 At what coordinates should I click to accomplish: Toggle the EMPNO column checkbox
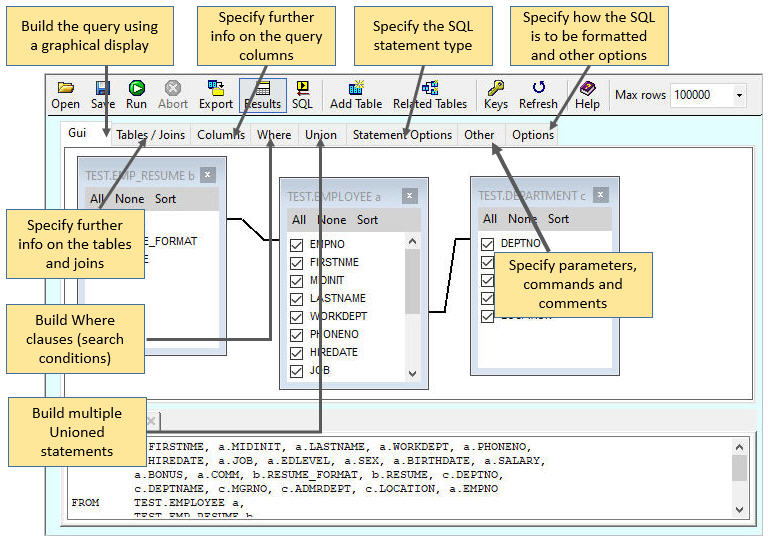(x=296, y=245)
